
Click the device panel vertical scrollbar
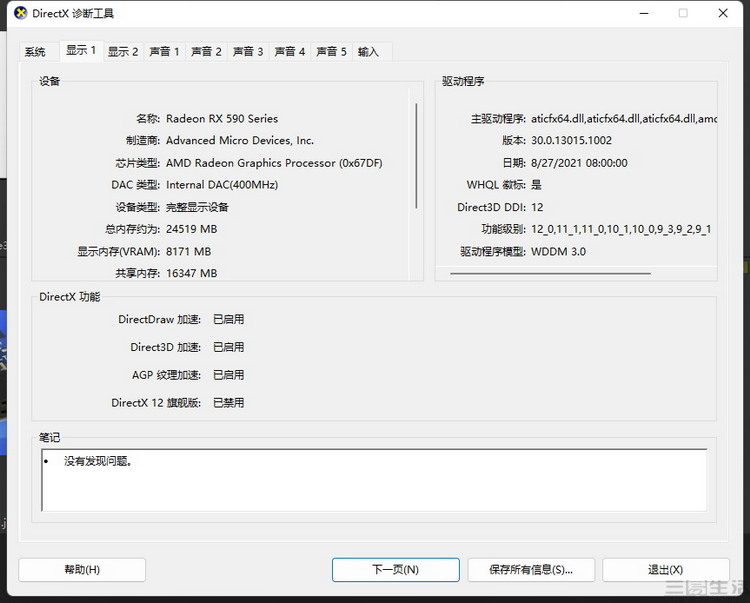tap(416, 155)
